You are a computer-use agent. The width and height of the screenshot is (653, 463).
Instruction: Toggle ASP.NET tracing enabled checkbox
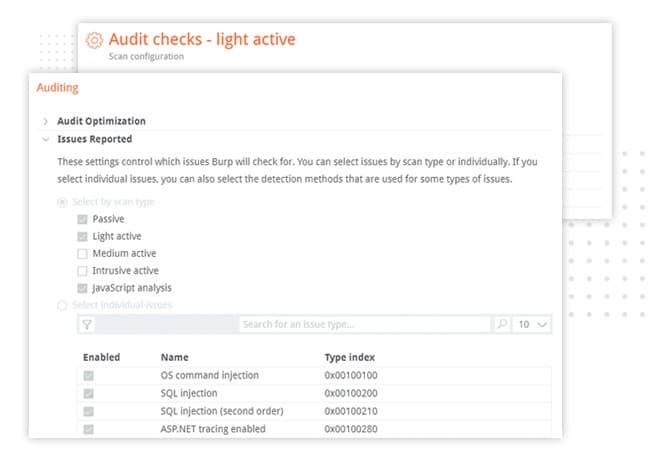[88, 429]
